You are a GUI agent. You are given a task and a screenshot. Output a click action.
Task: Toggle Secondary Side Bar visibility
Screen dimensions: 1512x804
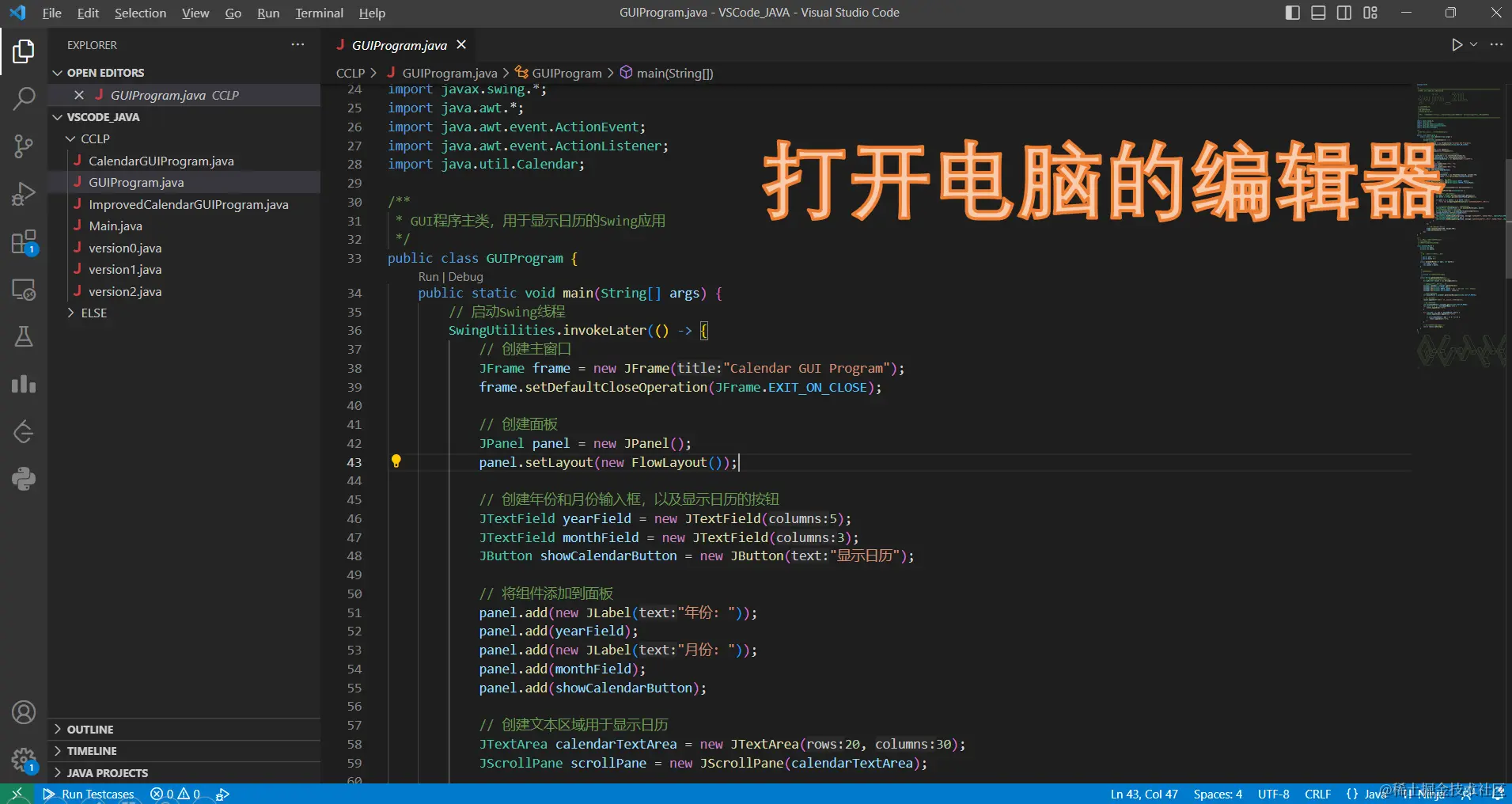(1344, 13)
